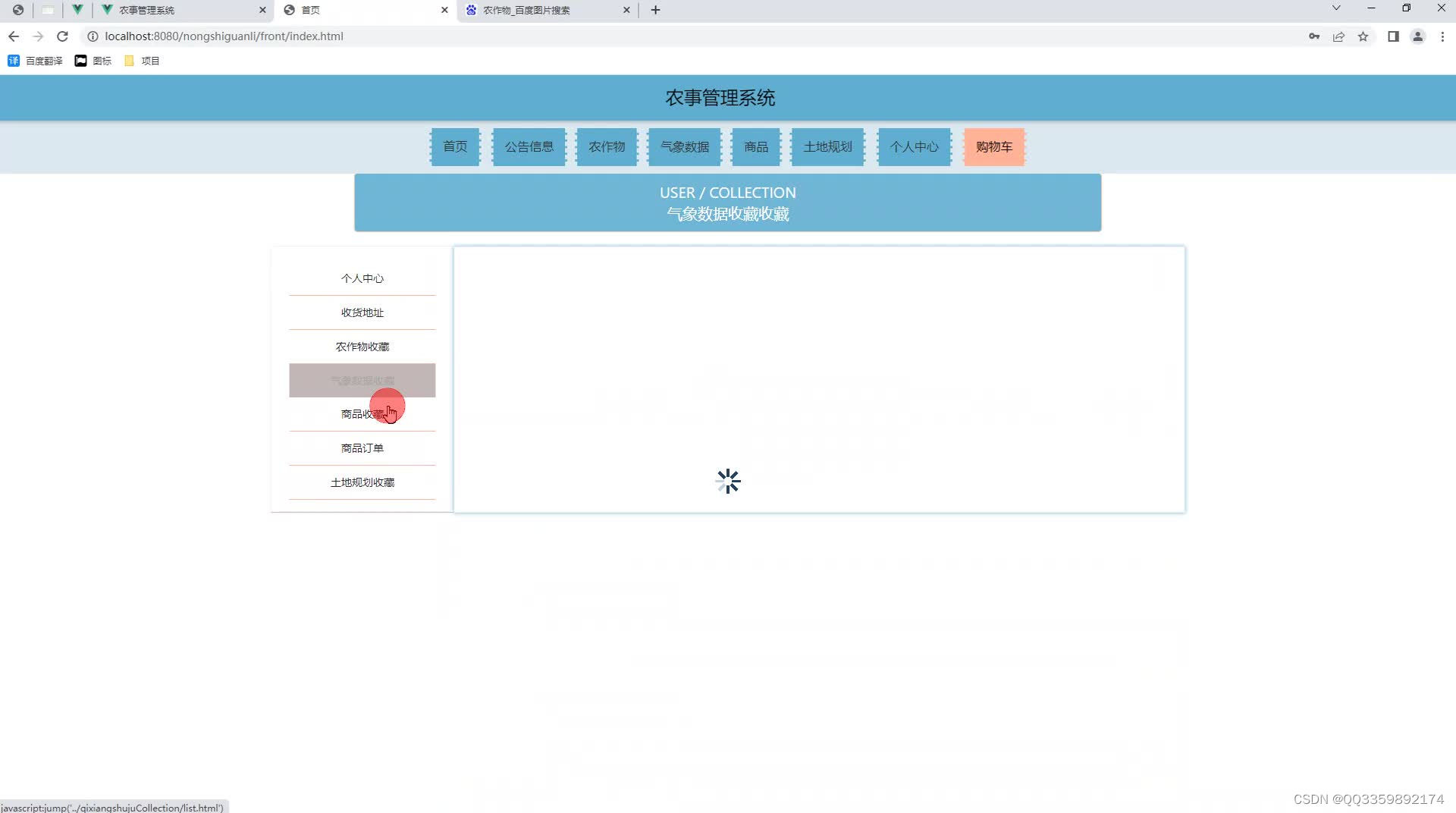Open the 购物车 shopping cart button
This screenshot has height=813, width=1456.
click(x=994, y=147)
